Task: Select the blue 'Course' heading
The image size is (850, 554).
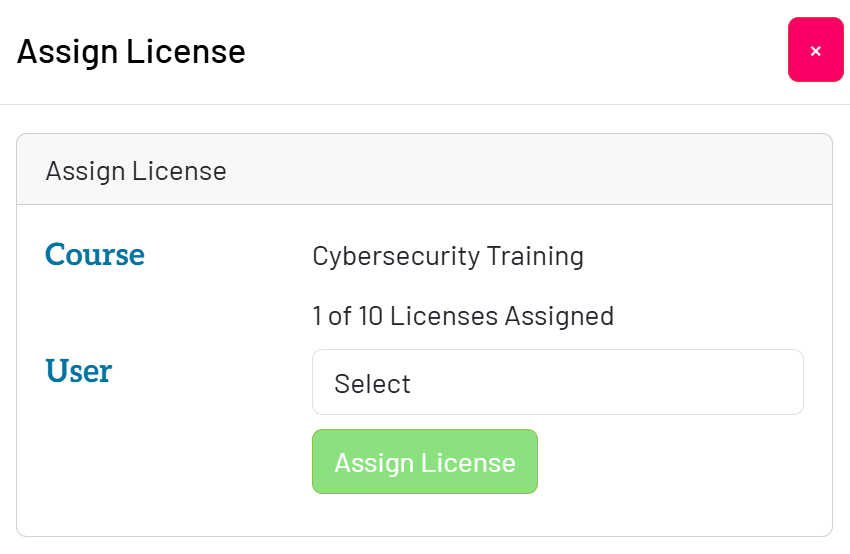Action: pos(95,255)
